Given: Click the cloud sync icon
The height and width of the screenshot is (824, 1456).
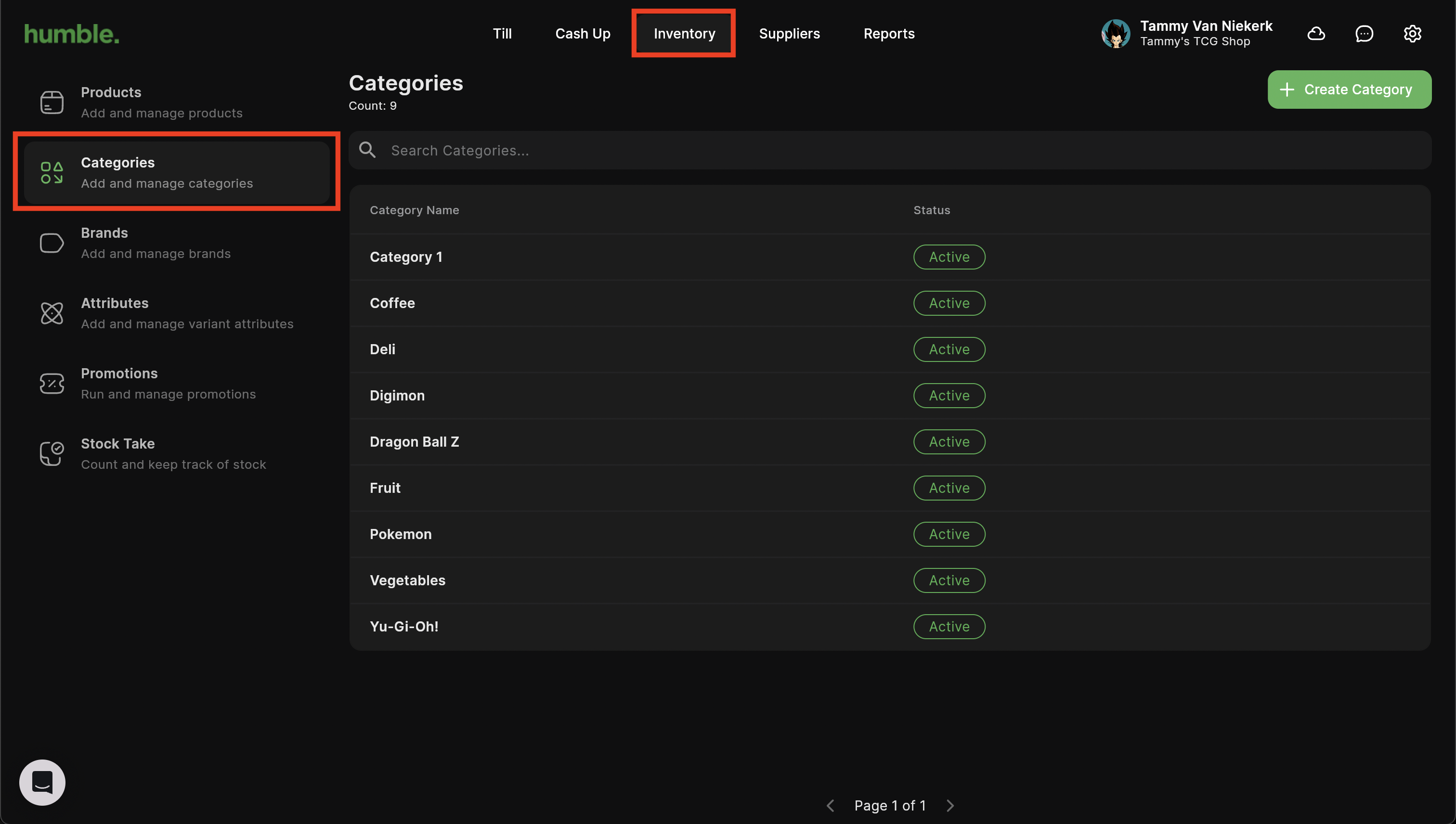Looking at the screenshot, I should click(x=1315, y=34).
